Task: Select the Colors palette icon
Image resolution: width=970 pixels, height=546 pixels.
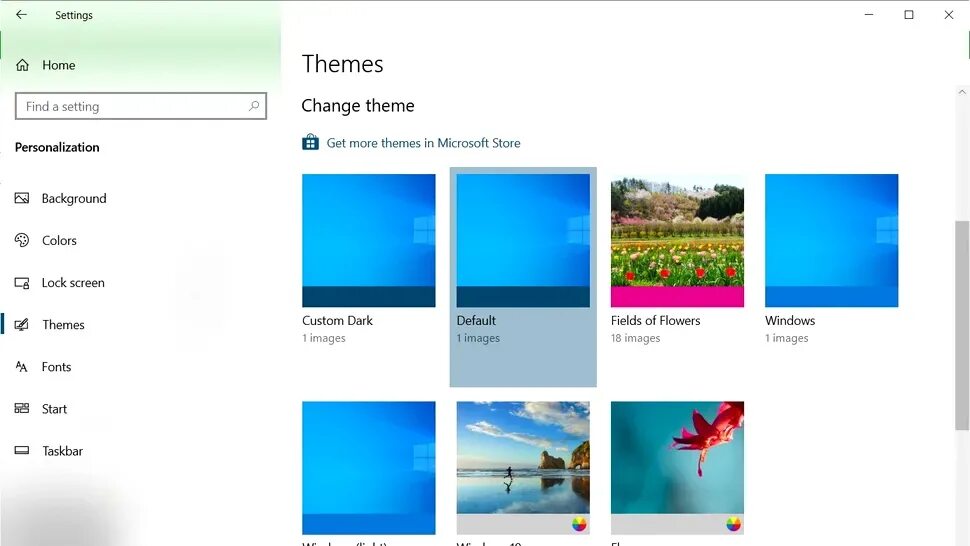Action: (22, 240)
